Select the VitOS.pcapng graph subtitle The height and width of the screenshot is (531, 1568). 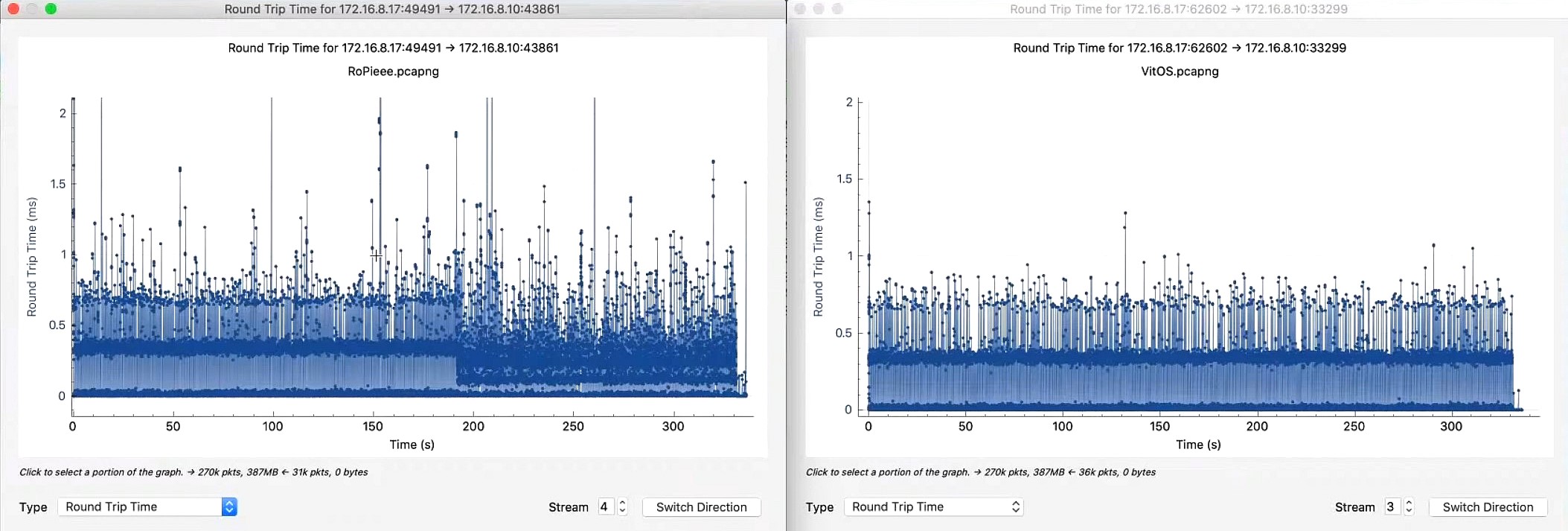(1180, 71)
